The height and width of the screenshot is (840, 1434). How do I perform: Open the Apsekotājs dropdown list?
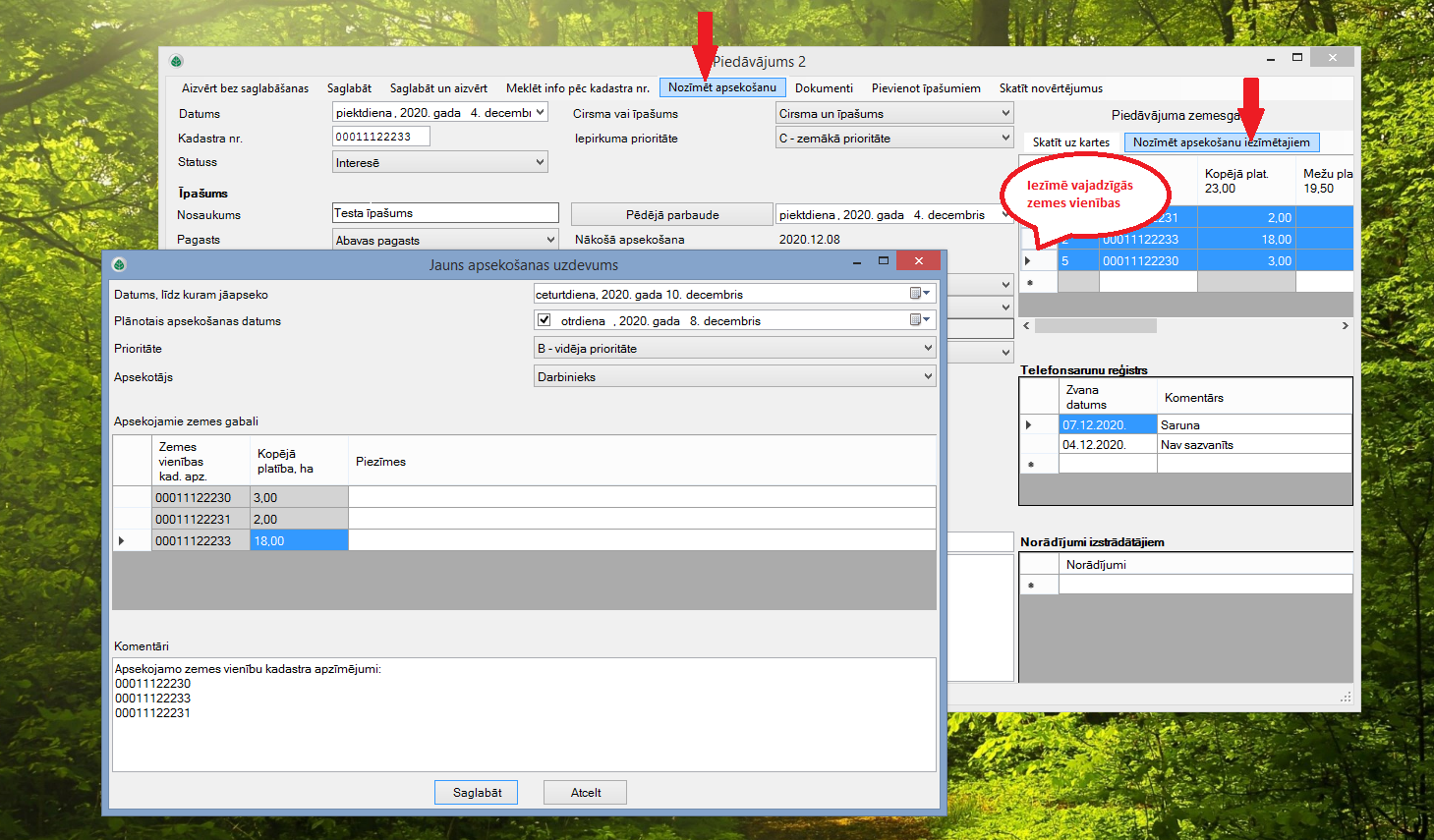[927, 376]
